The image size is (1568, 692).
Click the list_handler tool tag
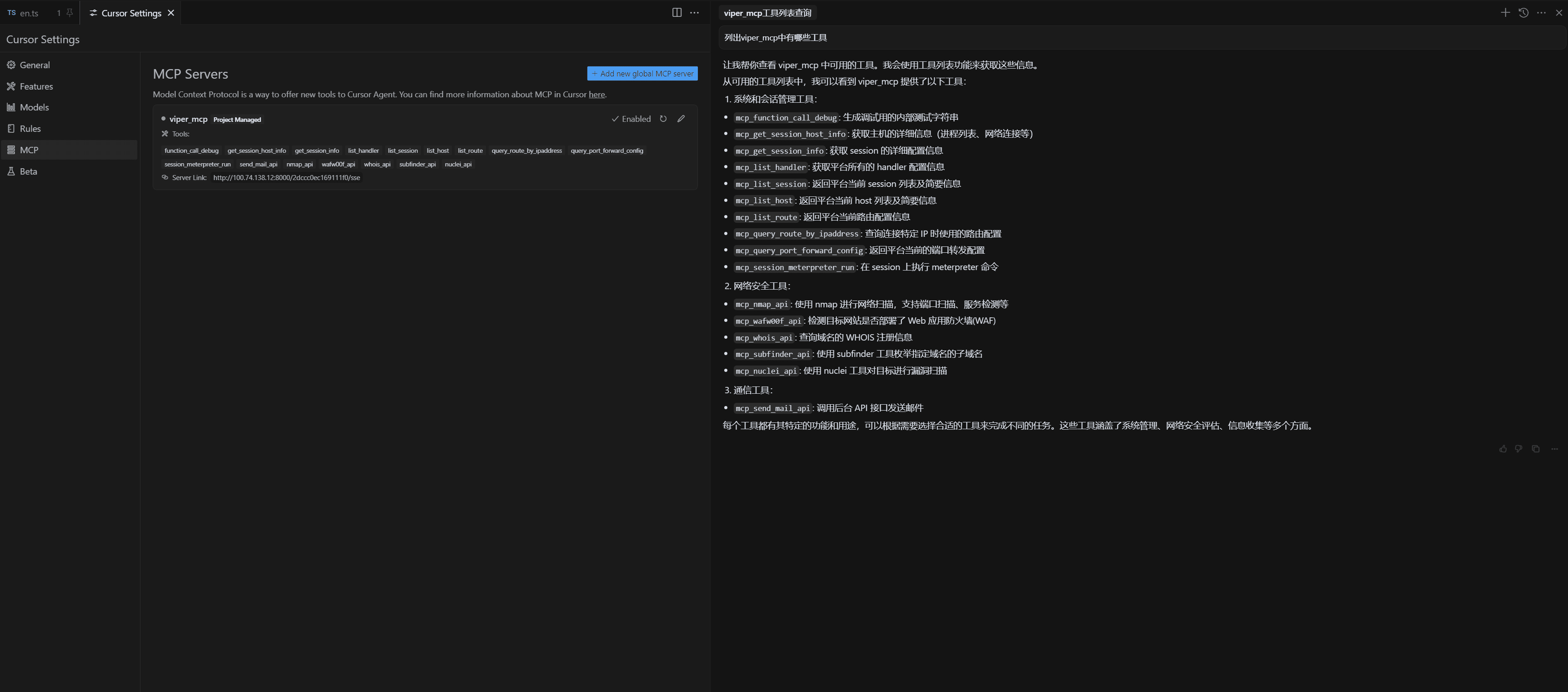(x=363, y=150)
